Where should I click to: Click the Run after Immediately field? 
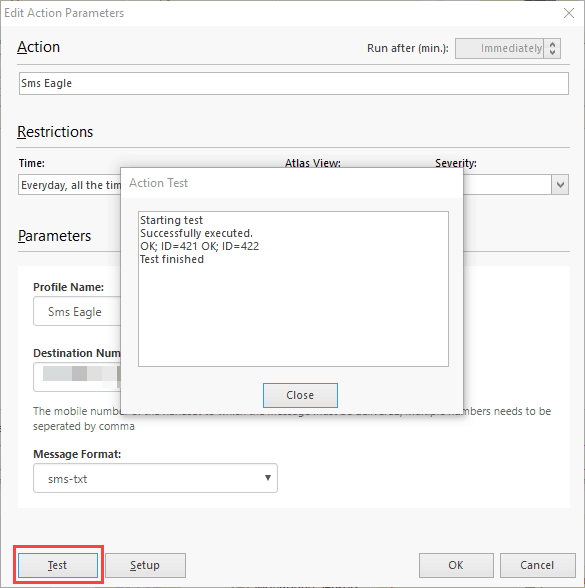[500, 48]
